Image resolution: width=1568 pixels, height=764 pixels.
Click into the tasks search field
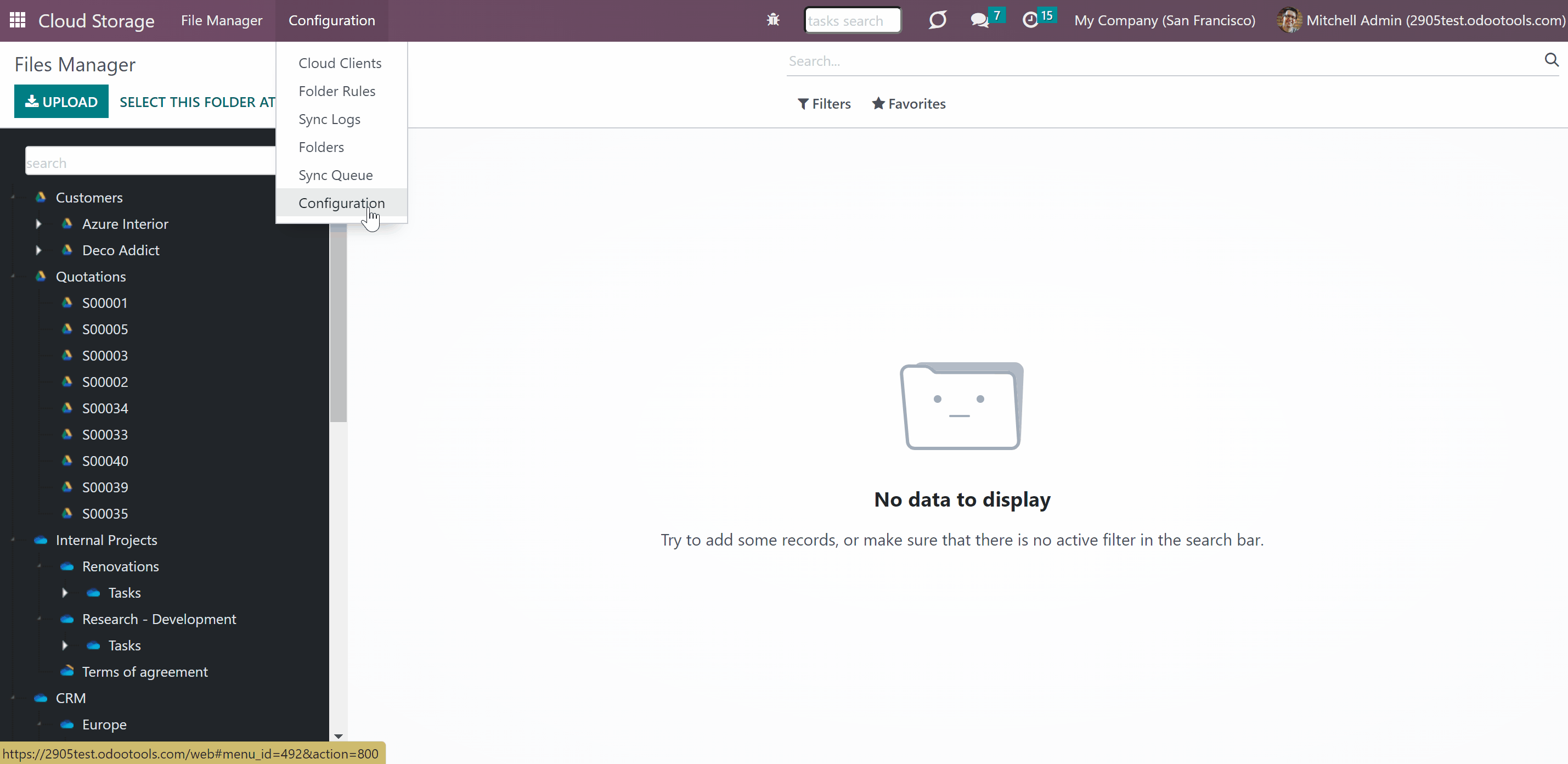coord(852,20)
